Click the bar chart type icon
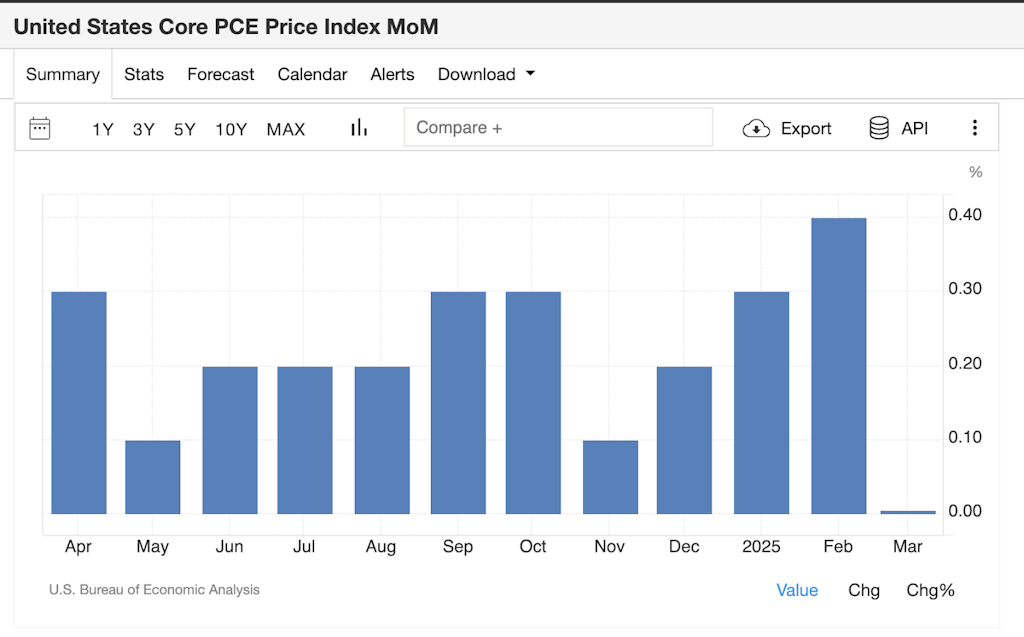 359,128
